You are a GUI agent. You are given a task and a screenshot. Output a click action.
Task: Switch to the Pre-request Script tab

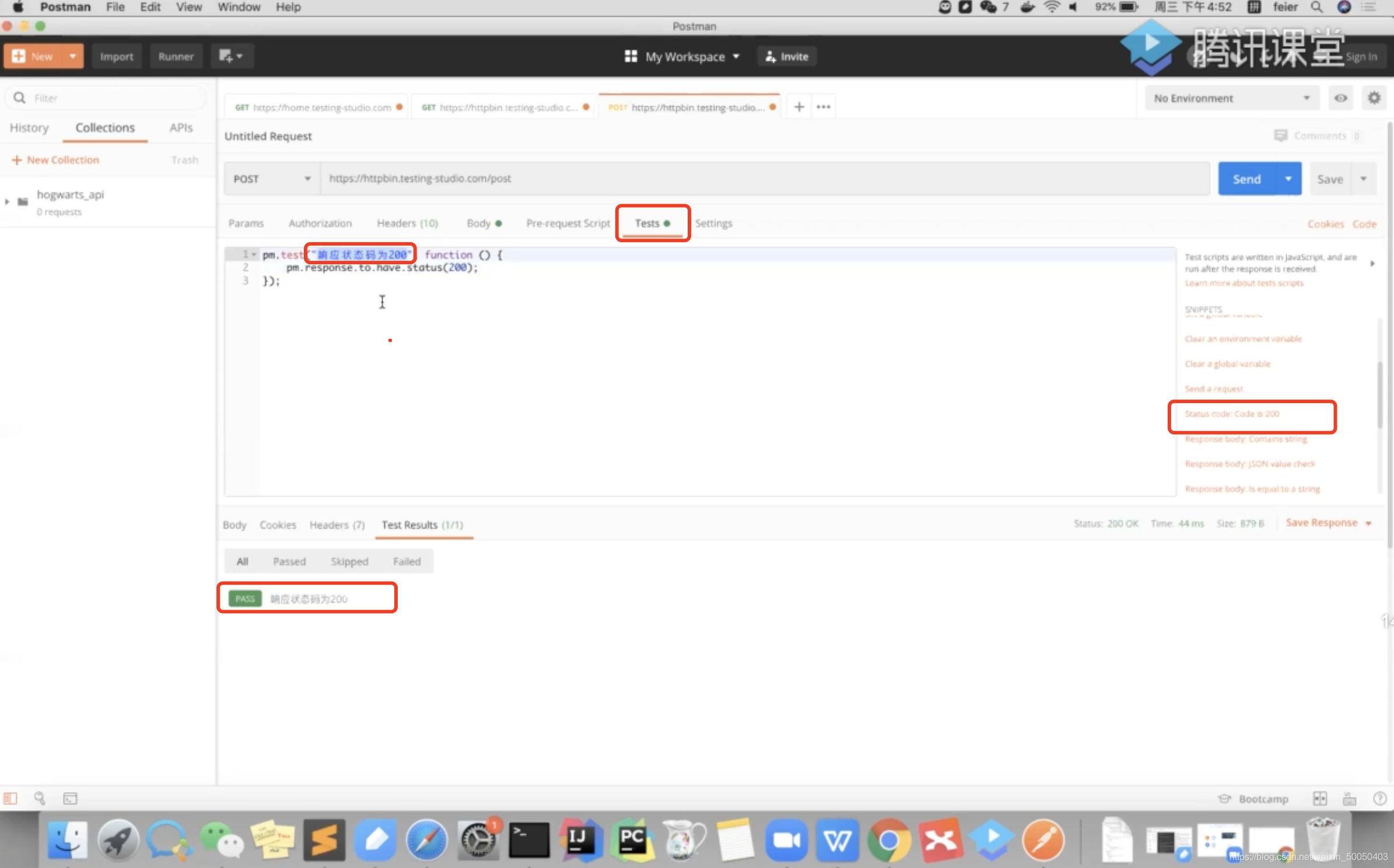pyautogui.click(x=568, y=223)
